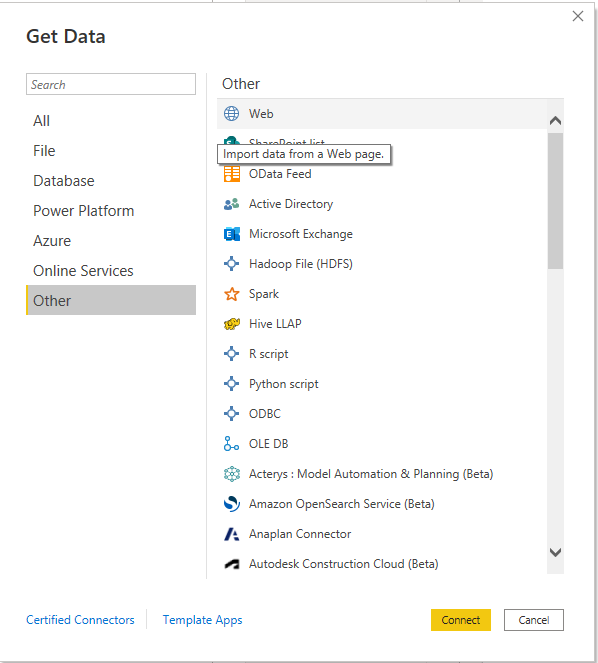Click into the Search connectors field
The height and width of the screenshot is (663, 598).
(111, 84)
